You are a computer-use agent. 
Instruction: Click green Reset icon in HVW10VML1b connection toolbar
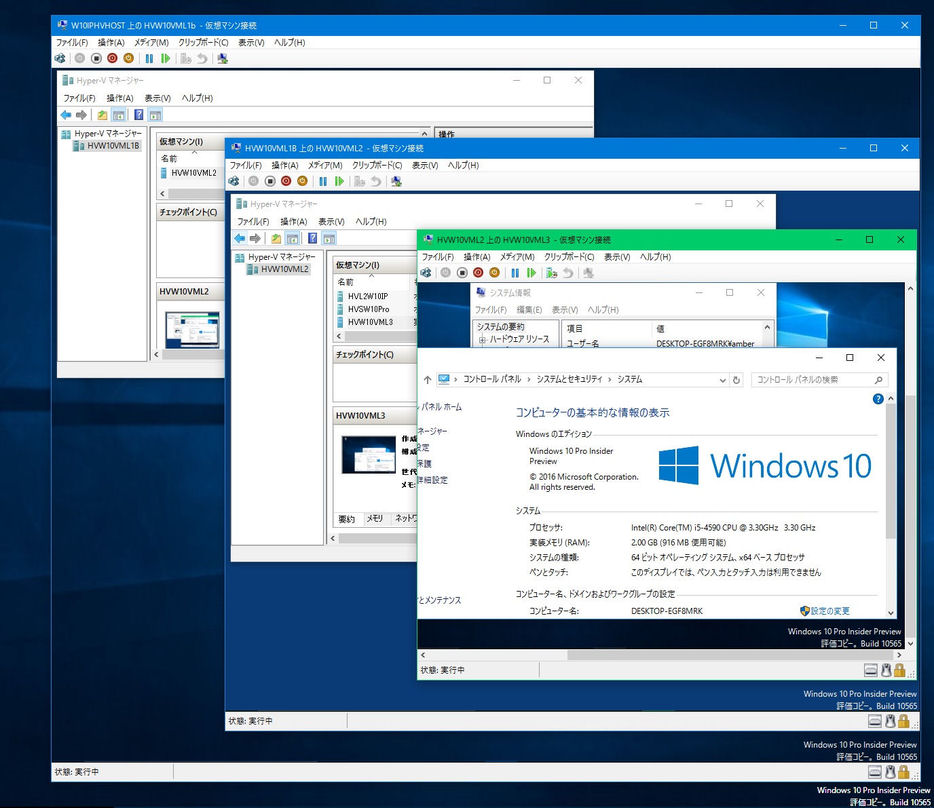[166, 58]
